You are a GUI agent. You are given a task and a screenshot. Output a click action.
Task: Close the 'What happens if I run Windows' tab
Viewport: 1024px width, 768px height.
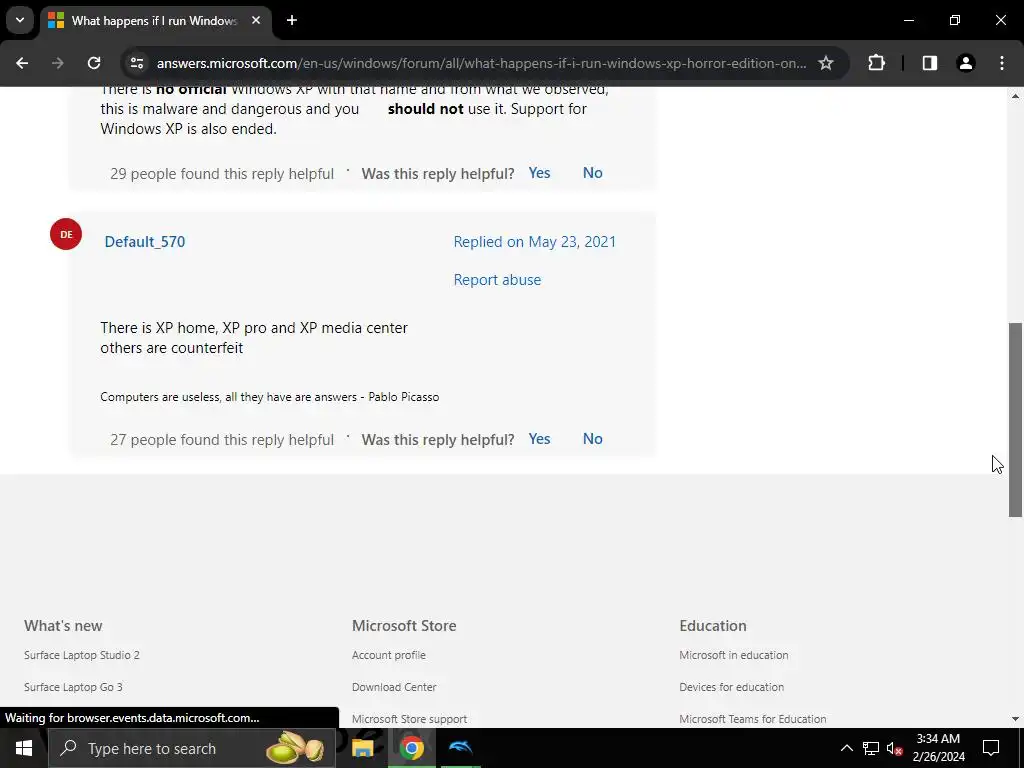[x=256, y=20]
